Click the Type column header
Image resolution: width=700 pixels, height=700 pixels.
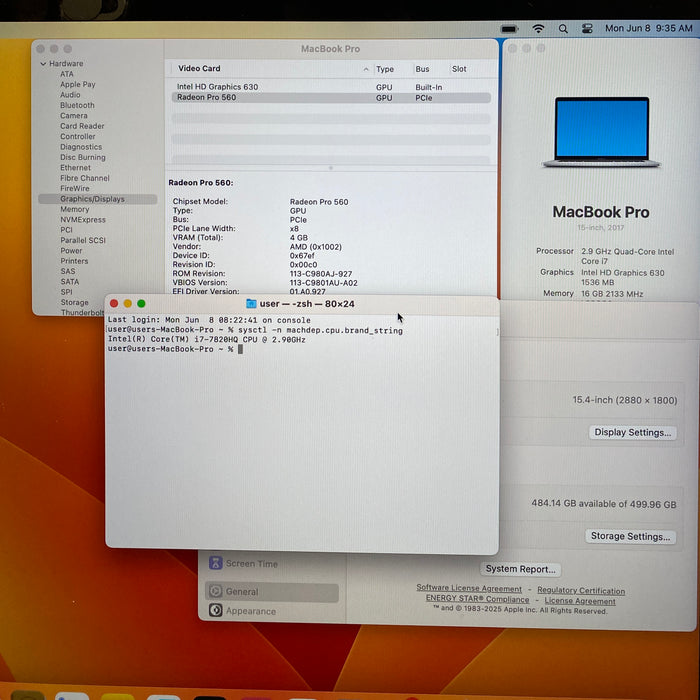click(385, 69)
